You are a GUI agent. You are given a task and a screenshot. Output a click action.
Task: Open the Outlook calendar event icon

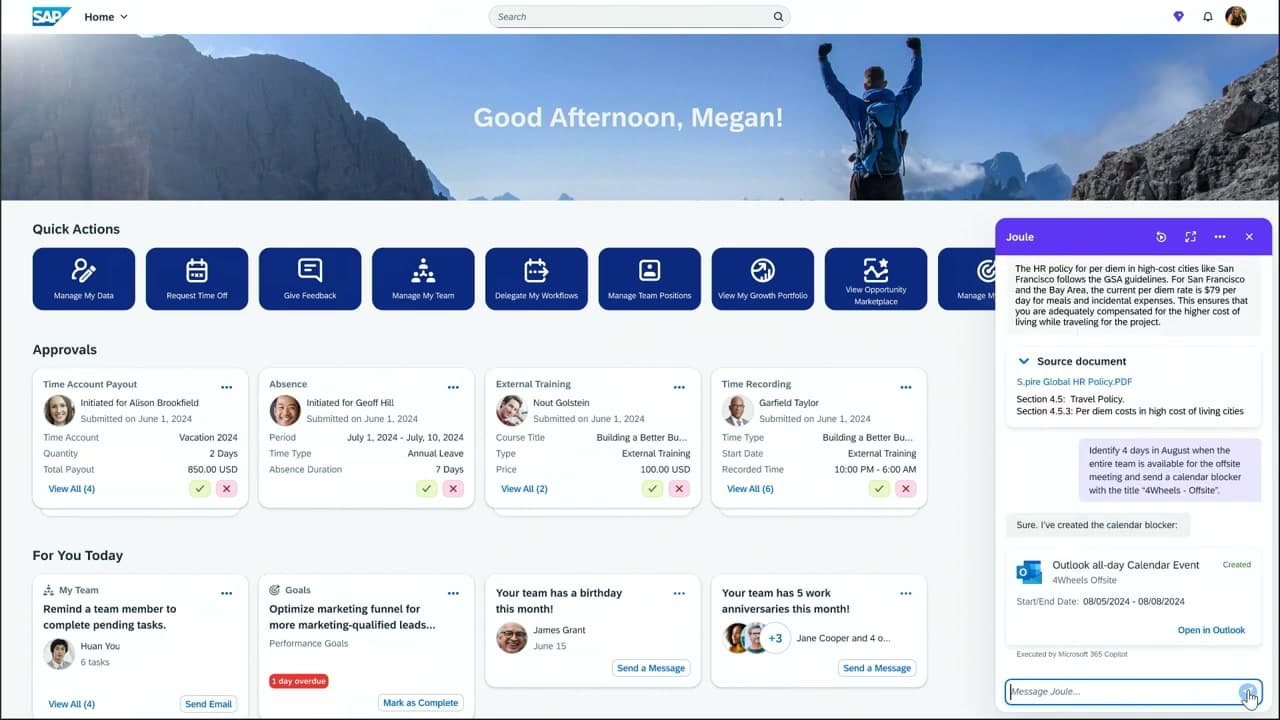(1029, 572)
